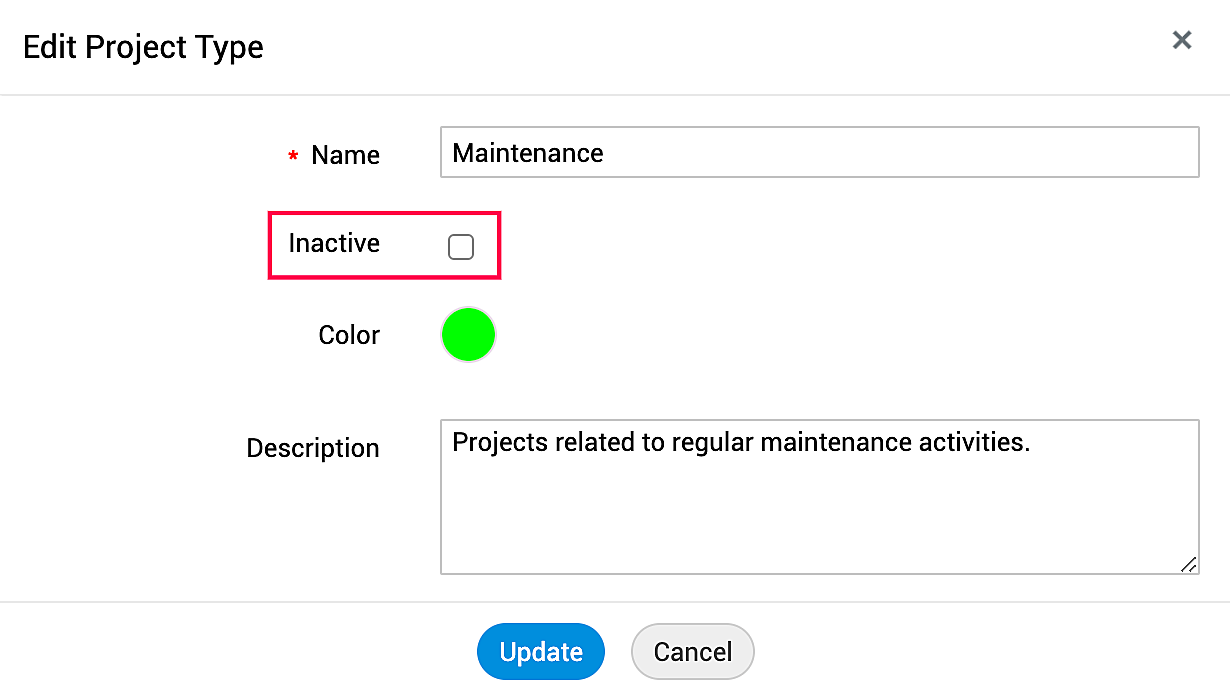Click the blank space below the description text
This screenshot has height=698, width=1230.
pos(819,520)
